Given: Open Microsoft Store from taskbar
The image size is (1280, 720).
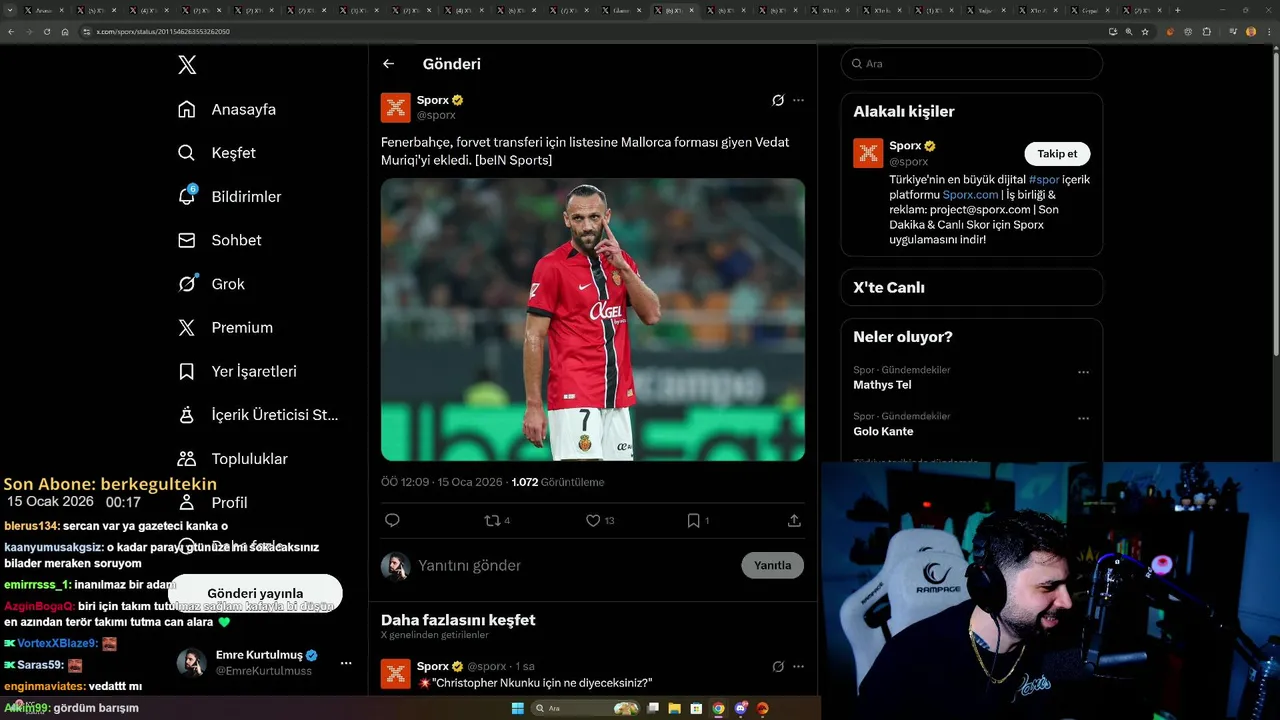Looking at the screenshot, I should click(696, 708).
